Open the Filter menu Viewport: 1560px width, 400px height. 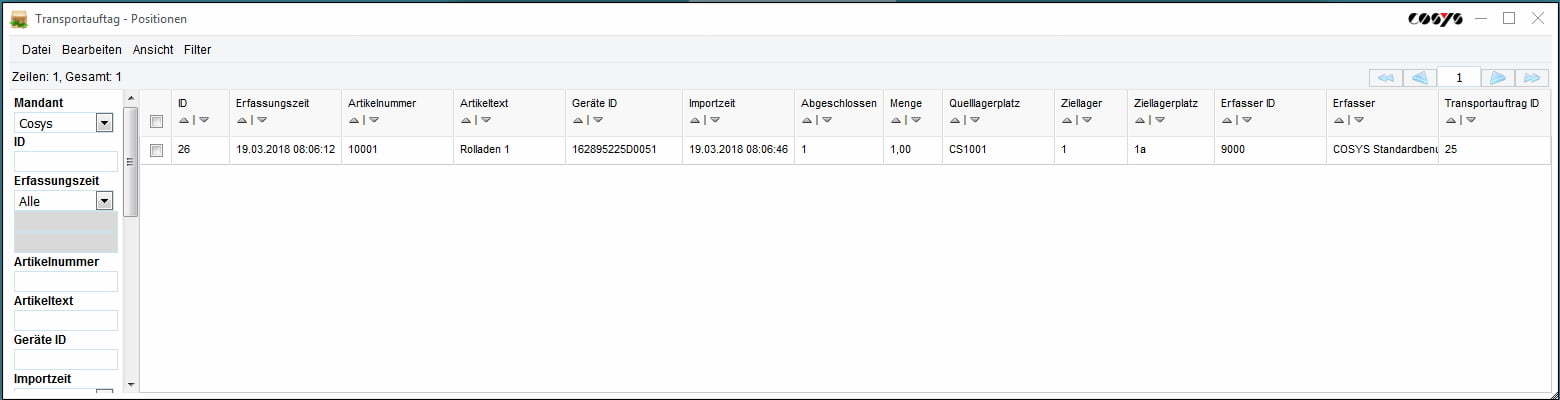[x=198, y=49]
